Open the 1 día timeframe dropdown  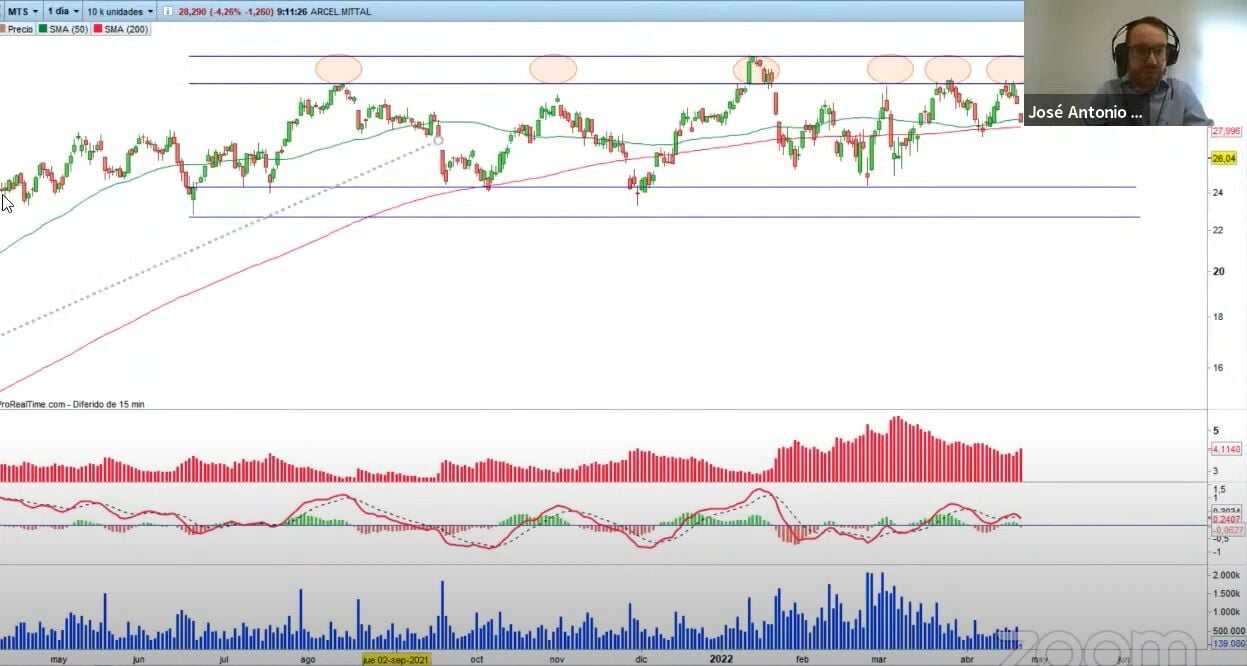pos(63,11)
